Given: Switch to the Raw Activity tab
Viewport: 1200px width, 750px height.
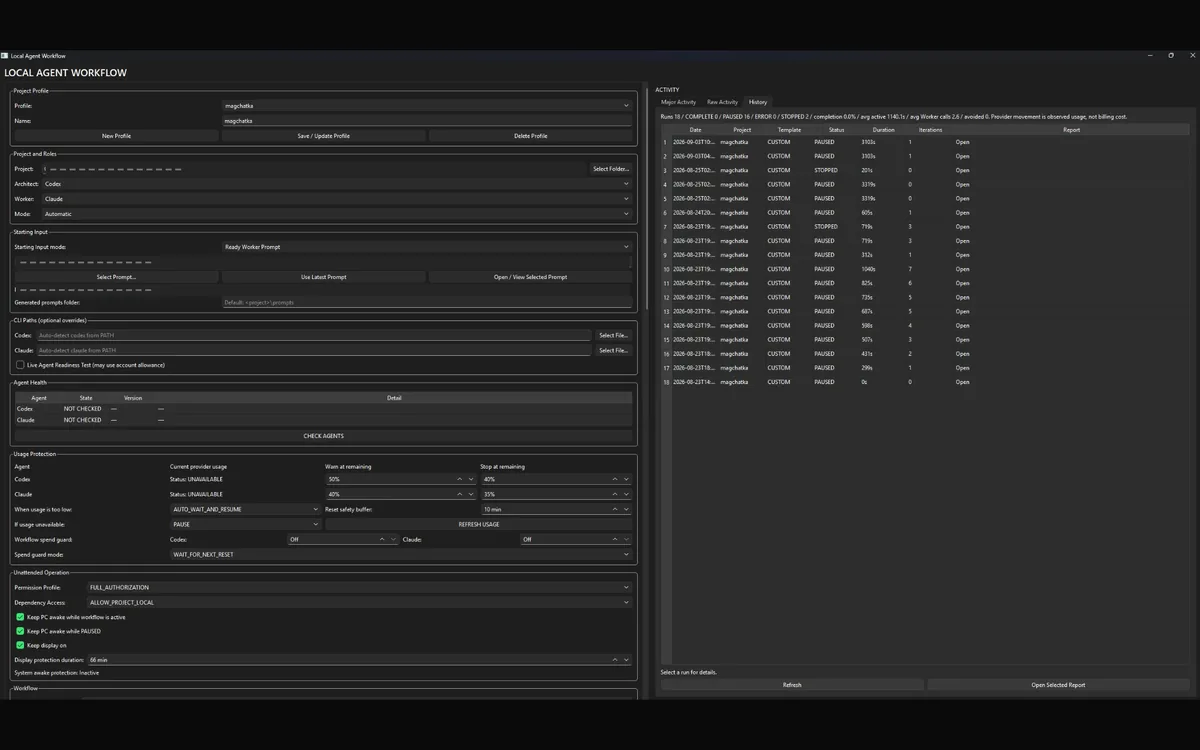Looking at the screenshot, I should 722,102.
